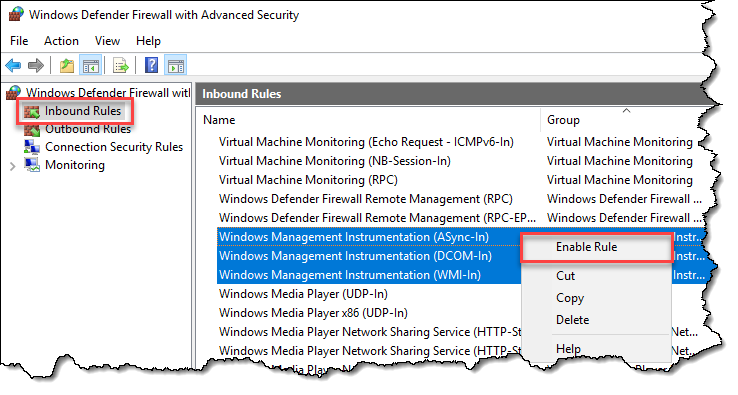Select Inbound Rules in the tree
The height and width of the screenshot is (395, 738).
pos(83,111)
